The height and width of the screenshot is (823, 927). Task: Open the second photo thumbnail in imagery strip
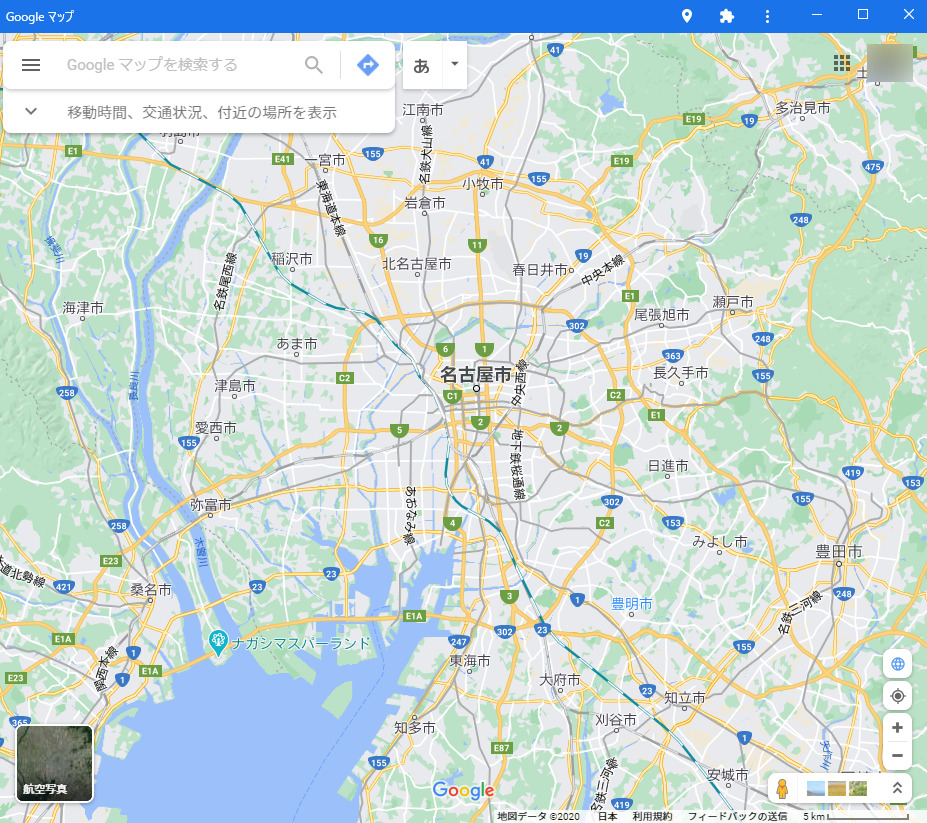[x=837, y=788]
